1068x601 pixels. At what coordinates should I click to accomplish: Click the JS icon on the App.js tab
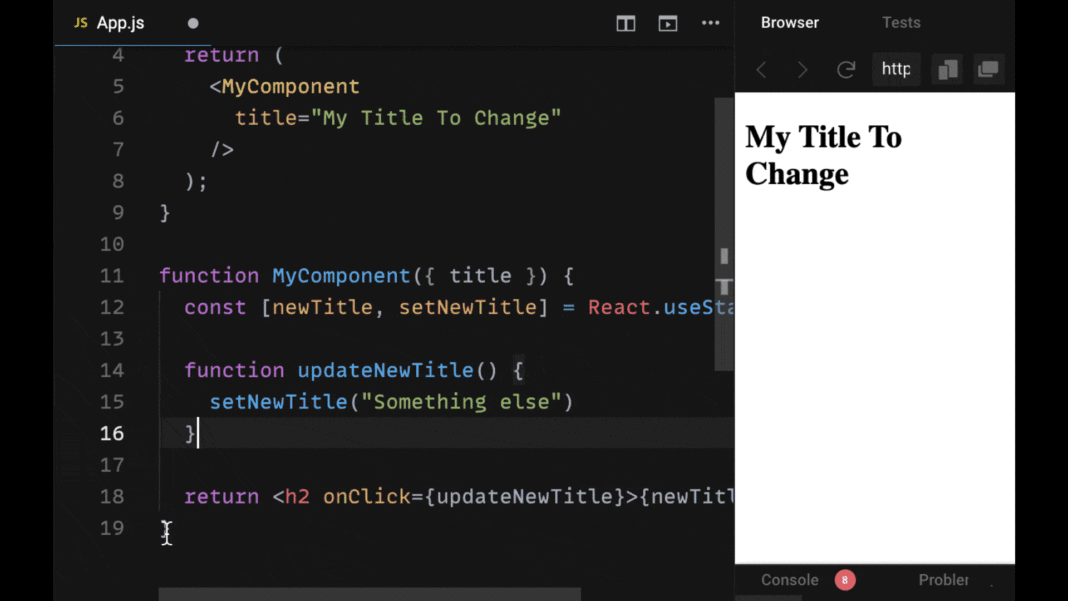[79, 22]
